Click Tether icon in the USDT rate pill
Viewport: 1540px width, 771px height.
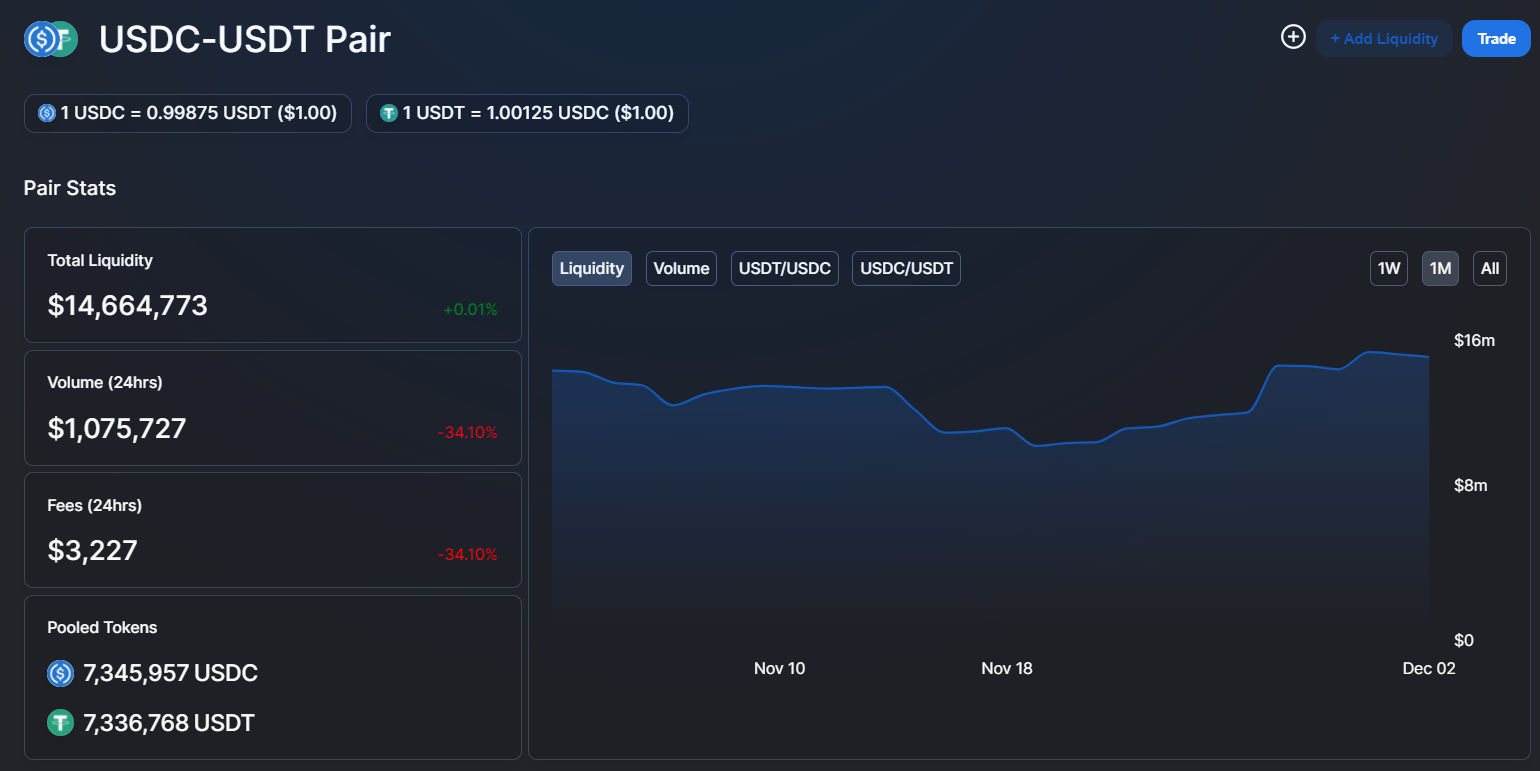tap(389, 113)
